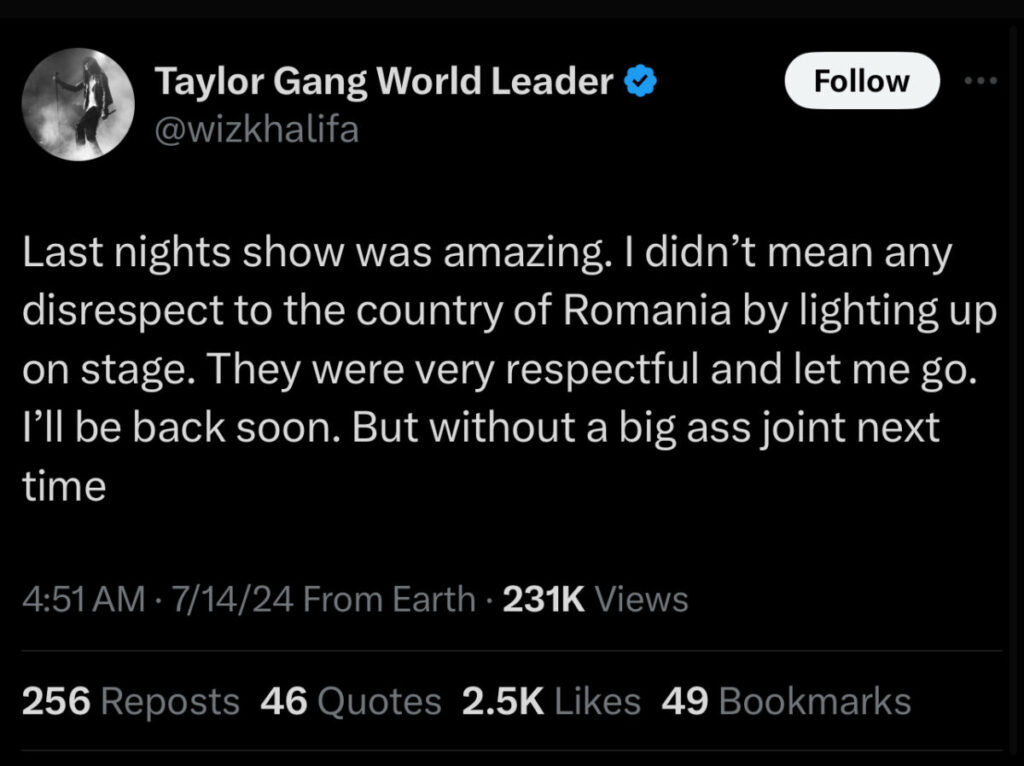Click the 49 Bookmarks count
Image resolution: width=1024 pixels, height=766 pixels.
pyautogui.click(x=786, y=701)
